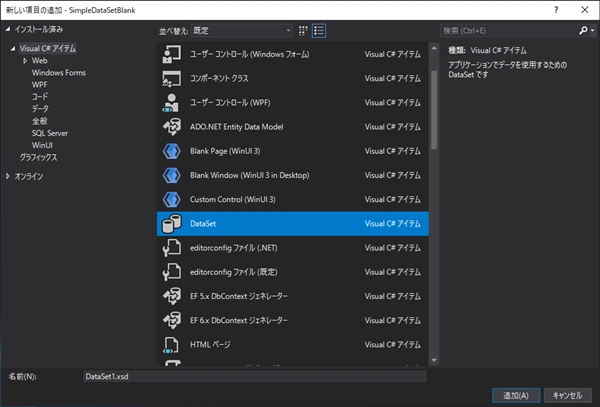
Task: Collapse the インストール済み section
Action: coord(8,29)
